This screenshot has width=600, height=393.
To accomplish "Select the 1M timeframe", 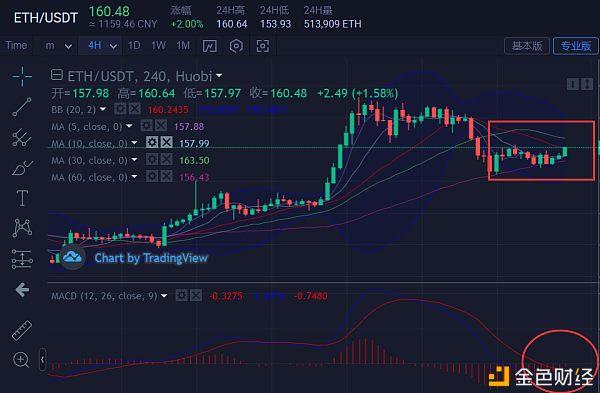I will tap(183, 46).
